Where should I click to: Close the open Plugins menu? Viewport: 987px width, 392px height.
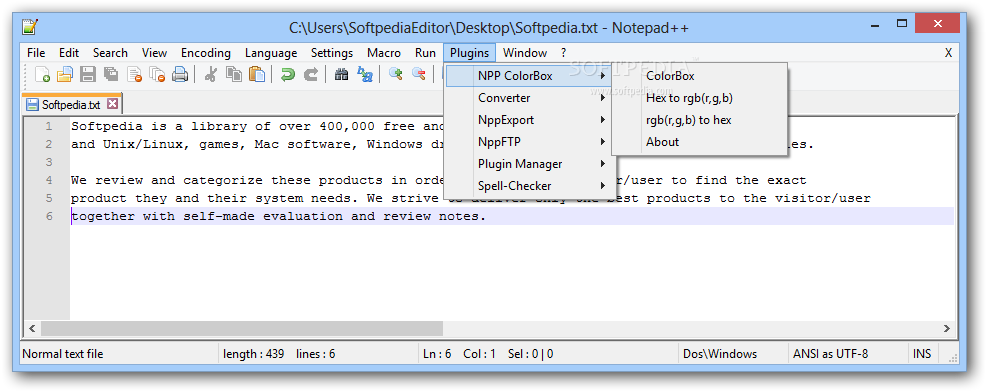470,53
